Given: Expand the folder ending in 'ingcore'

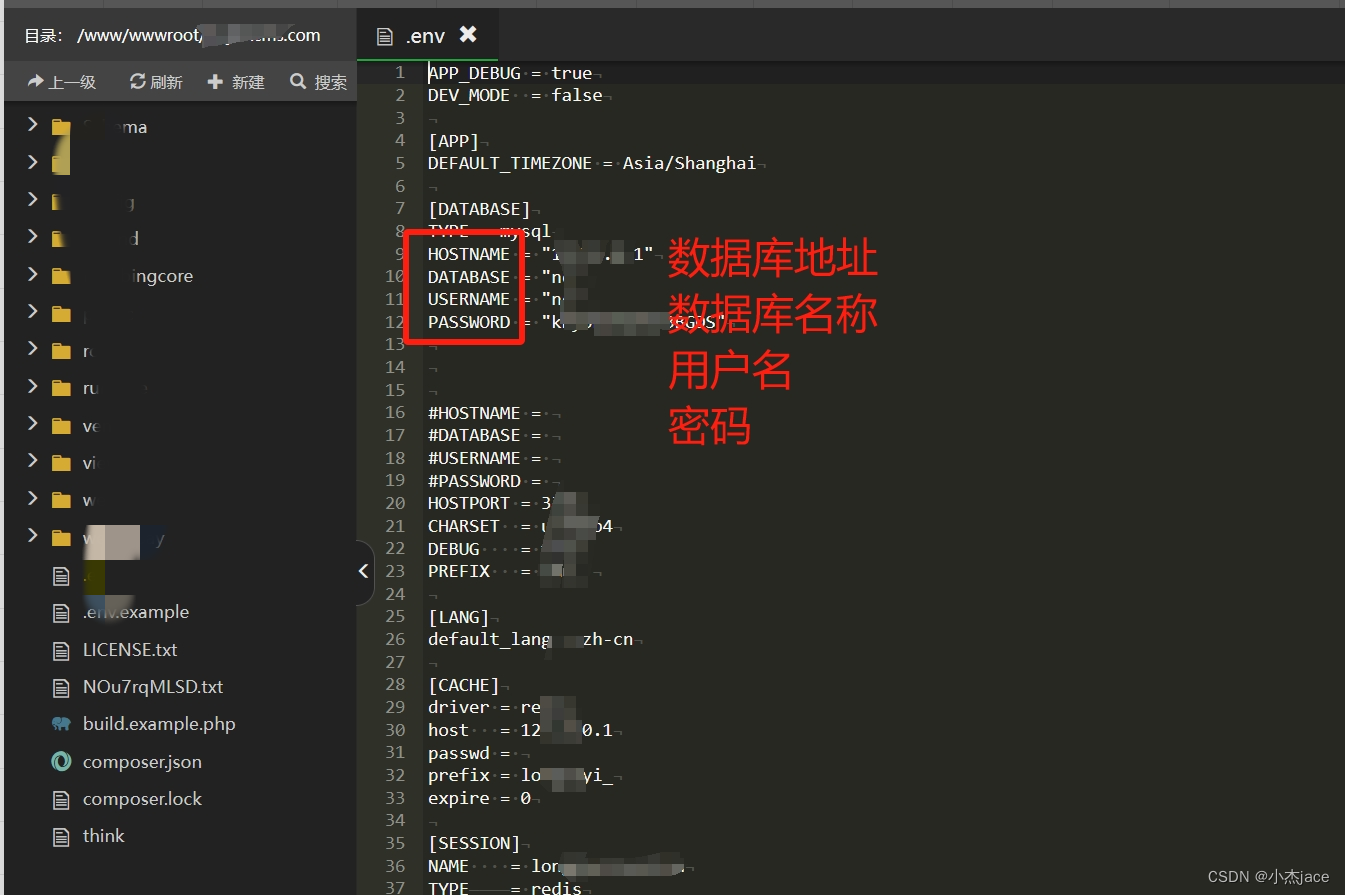Looking at the screenshot, I should [x=32, y=274].
